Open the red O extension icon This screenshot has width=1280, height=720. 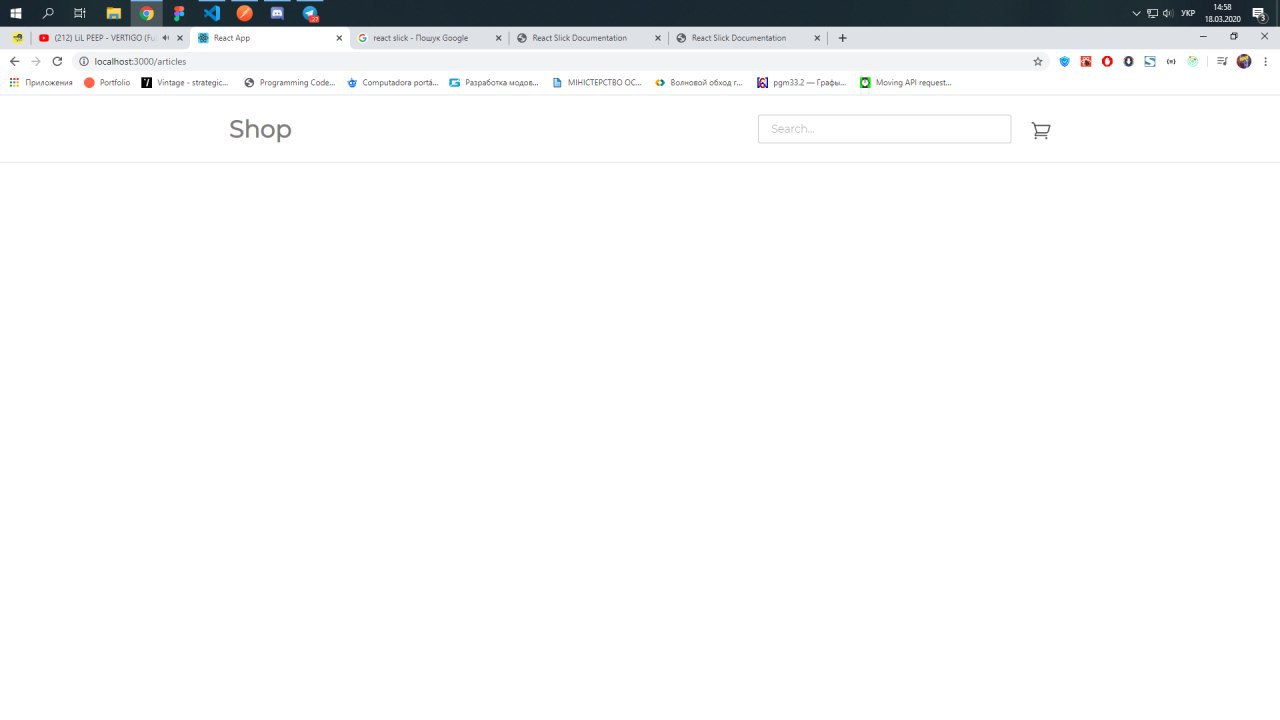click(1107, 61)
